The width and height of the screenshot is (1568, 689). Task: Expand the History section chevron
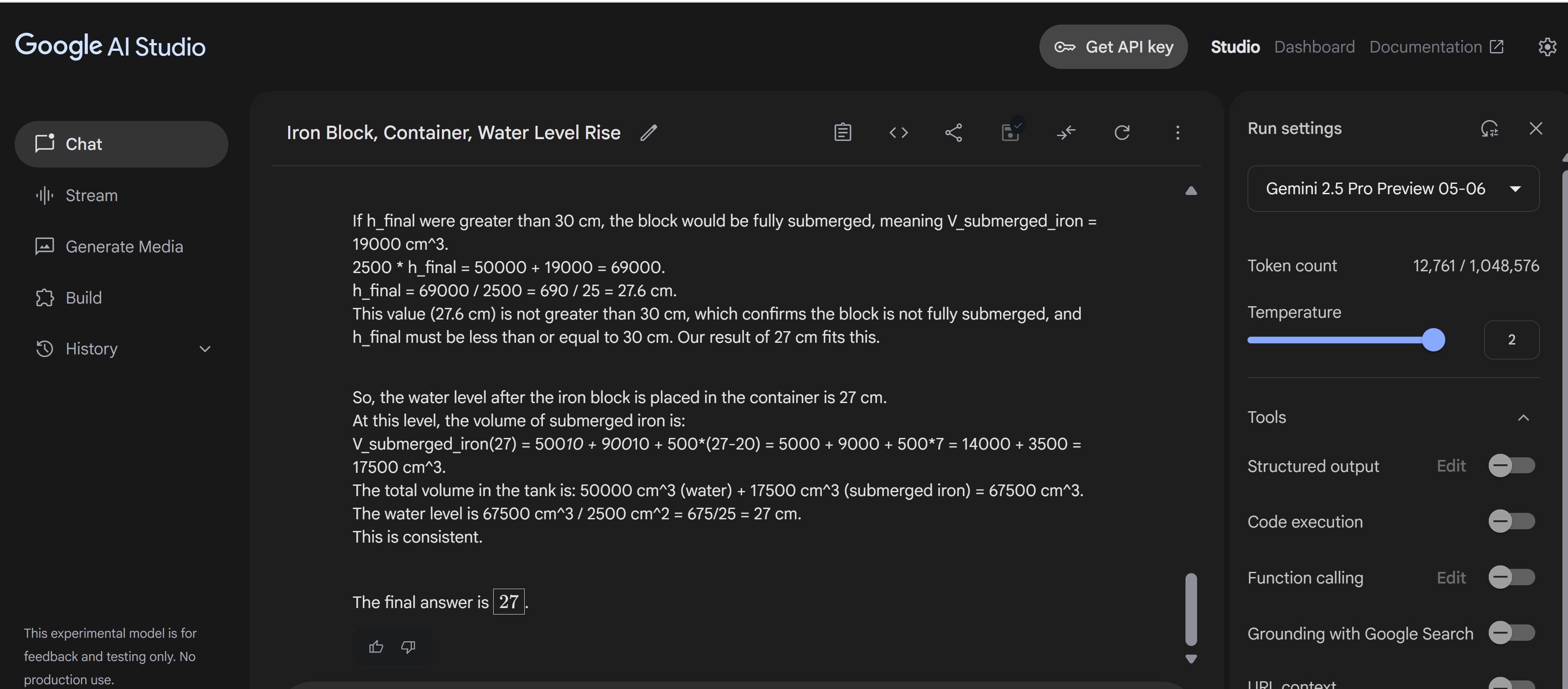coord(205,349)
